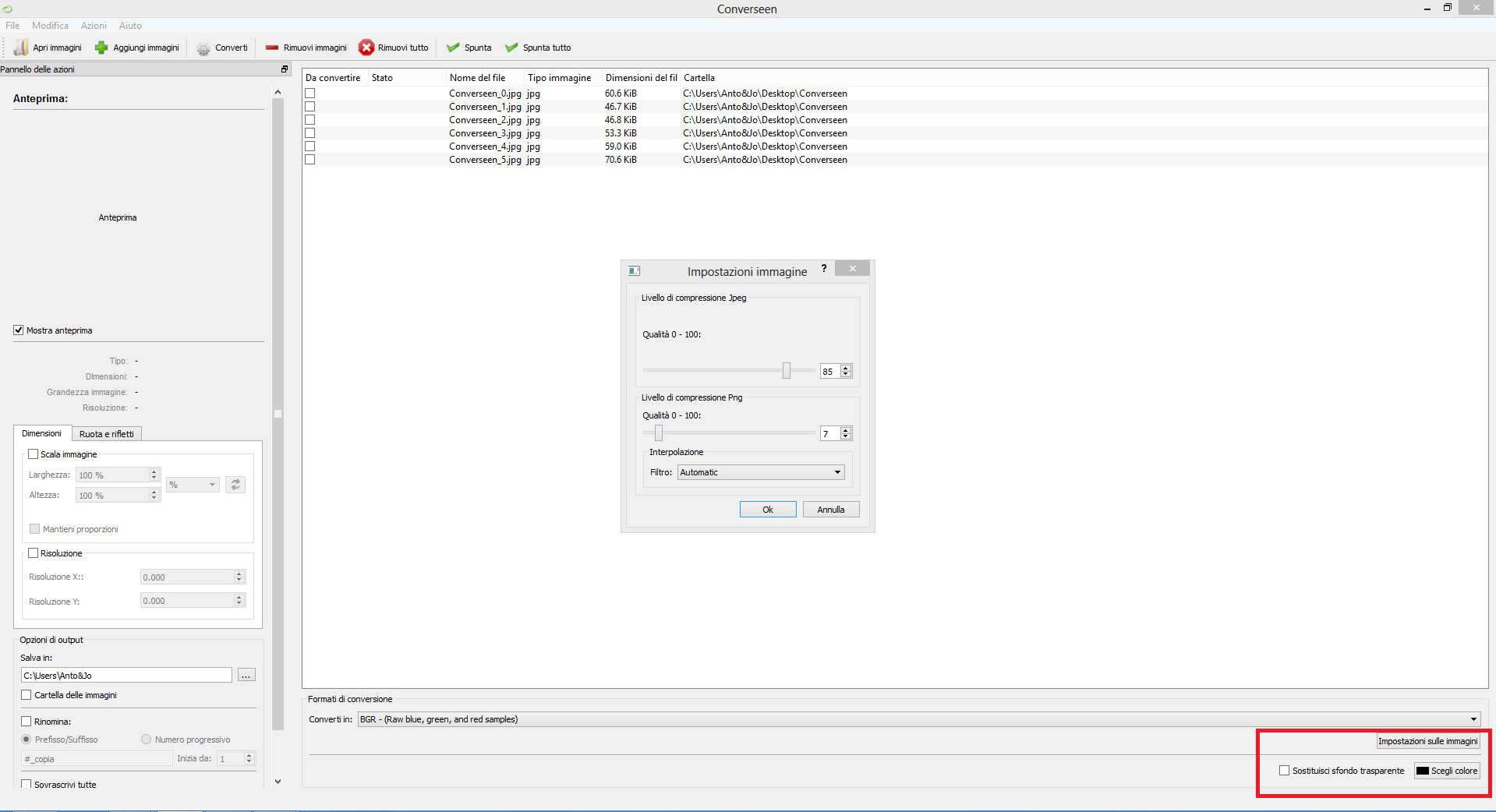Close the Impostazioni immagine dialog
Image resolution: width=1496 pixels, height=812 pixels.
853,269
